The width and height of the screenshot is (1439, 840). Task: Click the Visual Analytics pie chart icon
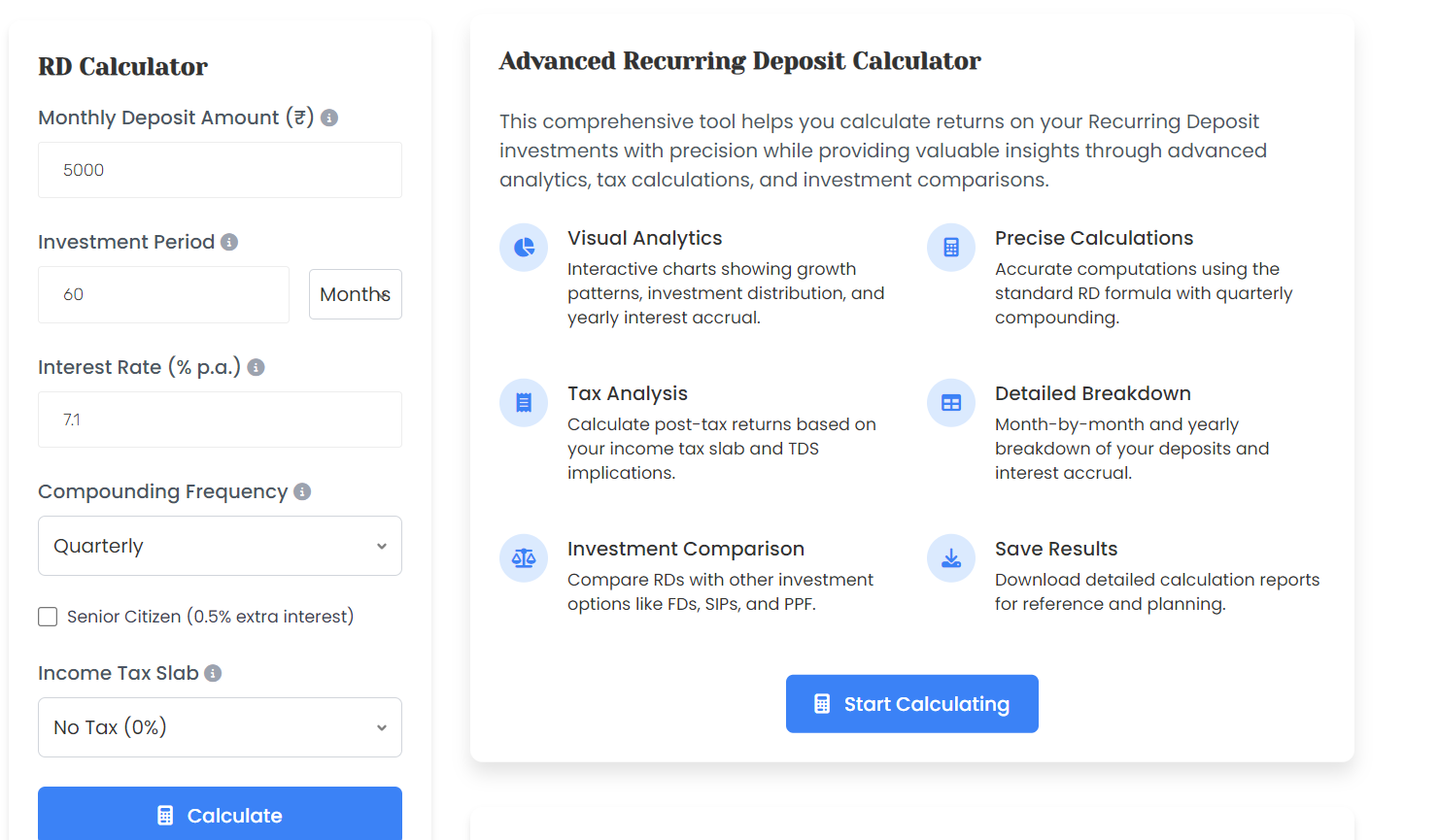[524, 248]
